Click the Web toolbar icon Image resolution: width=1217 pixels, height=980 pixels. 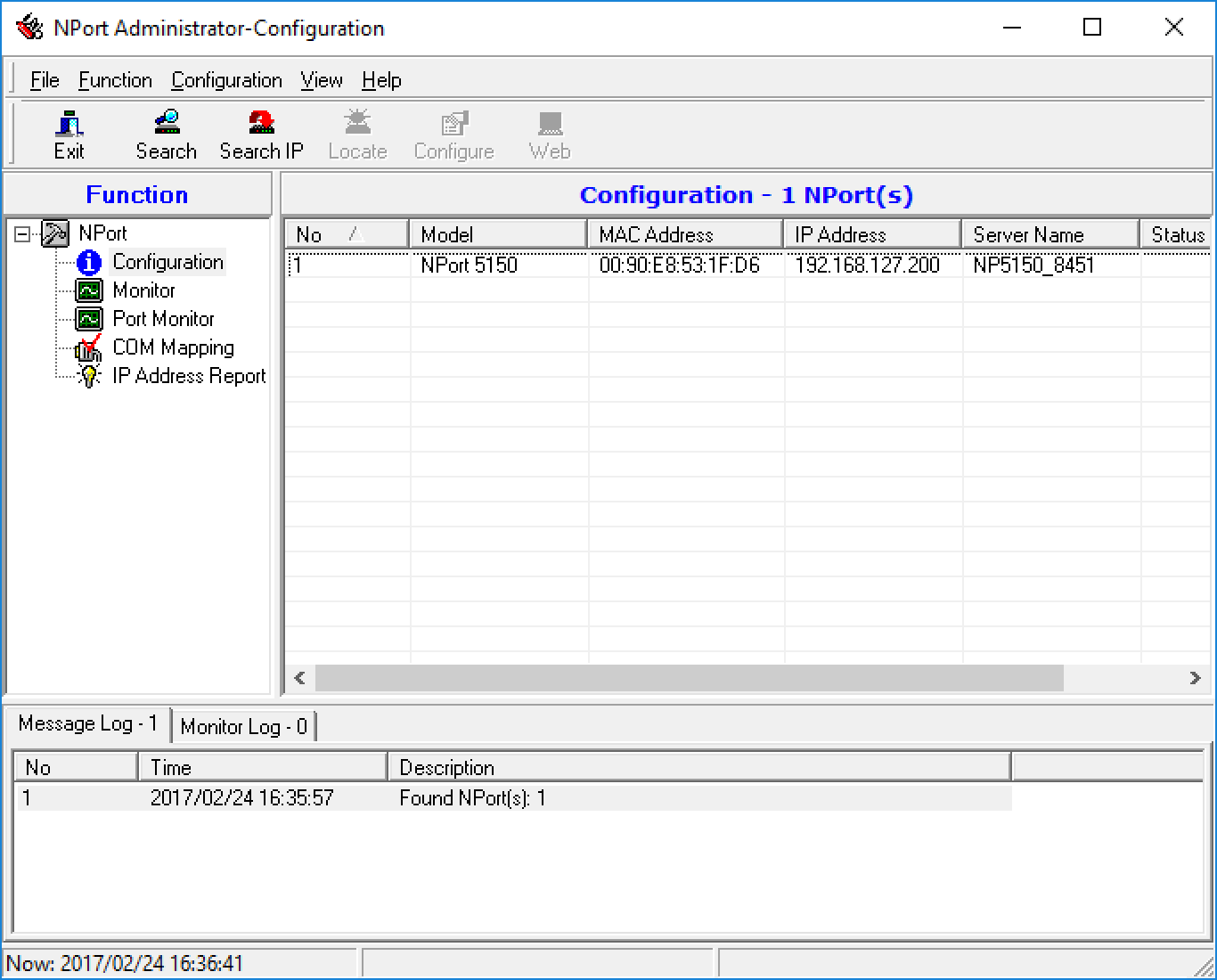[x=550, y=135]
